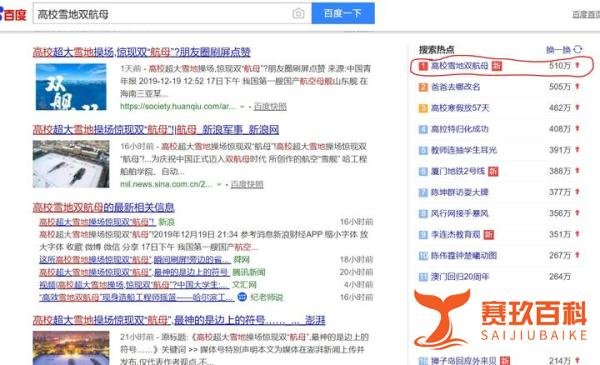The image size is (600, 365).
Task: Click the red up arrow beside 510万
Action: click(x=577, y=65)
